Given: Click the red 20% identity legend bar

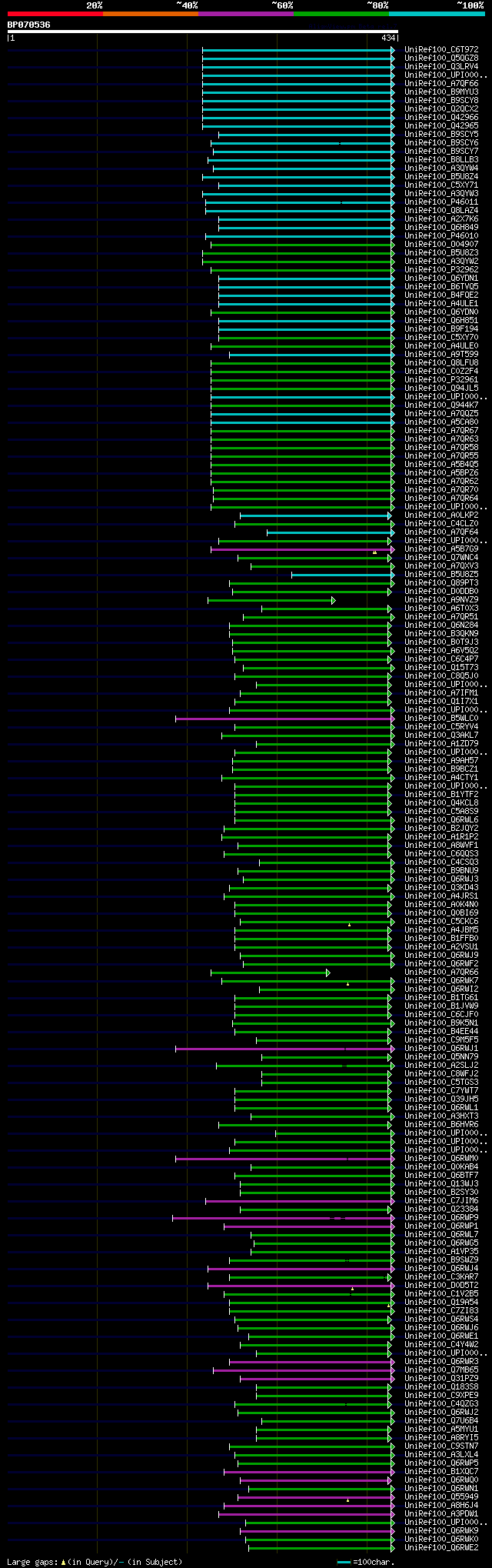Looking at the screenshot, I should [x=55, y=14].
